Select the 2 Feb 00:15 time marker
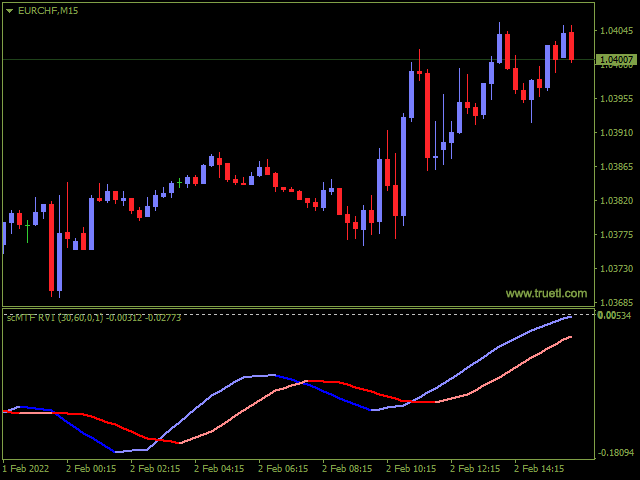This screenshot has height=480, width=640. [91, 469]
